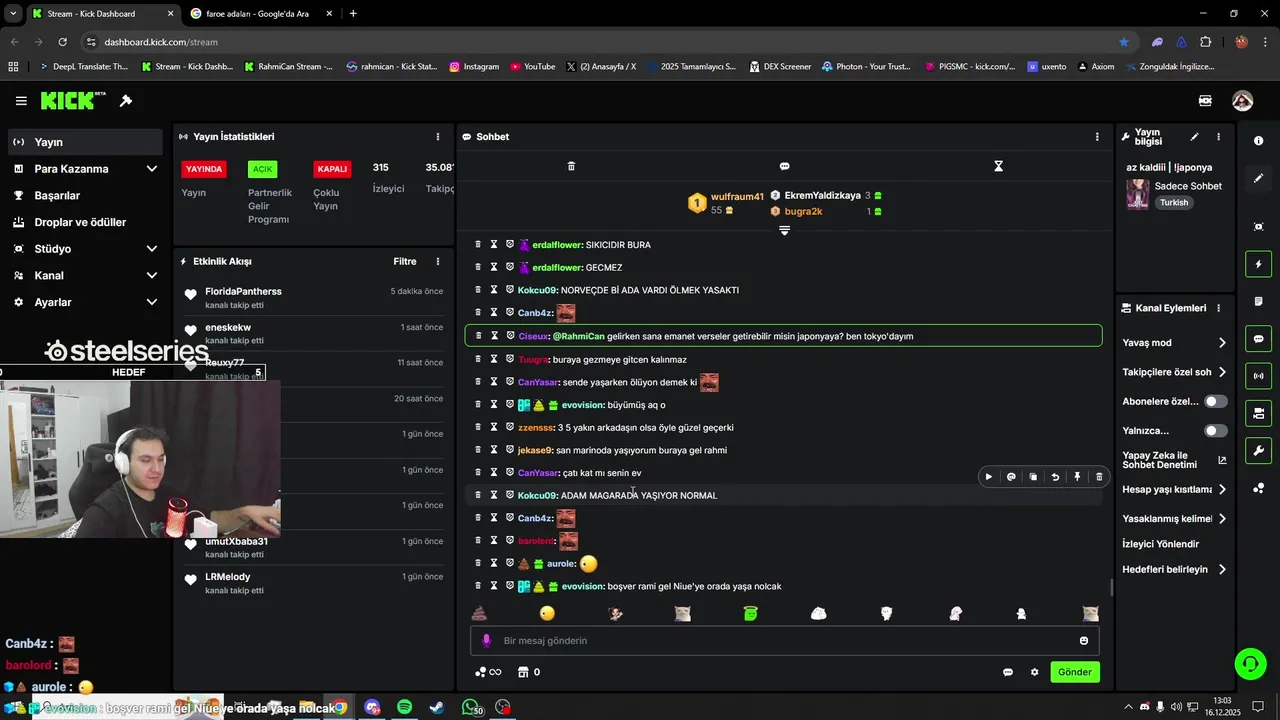Open chat settings gear icon
This screenshot has height=720, width=1280.
[1034, 672]
